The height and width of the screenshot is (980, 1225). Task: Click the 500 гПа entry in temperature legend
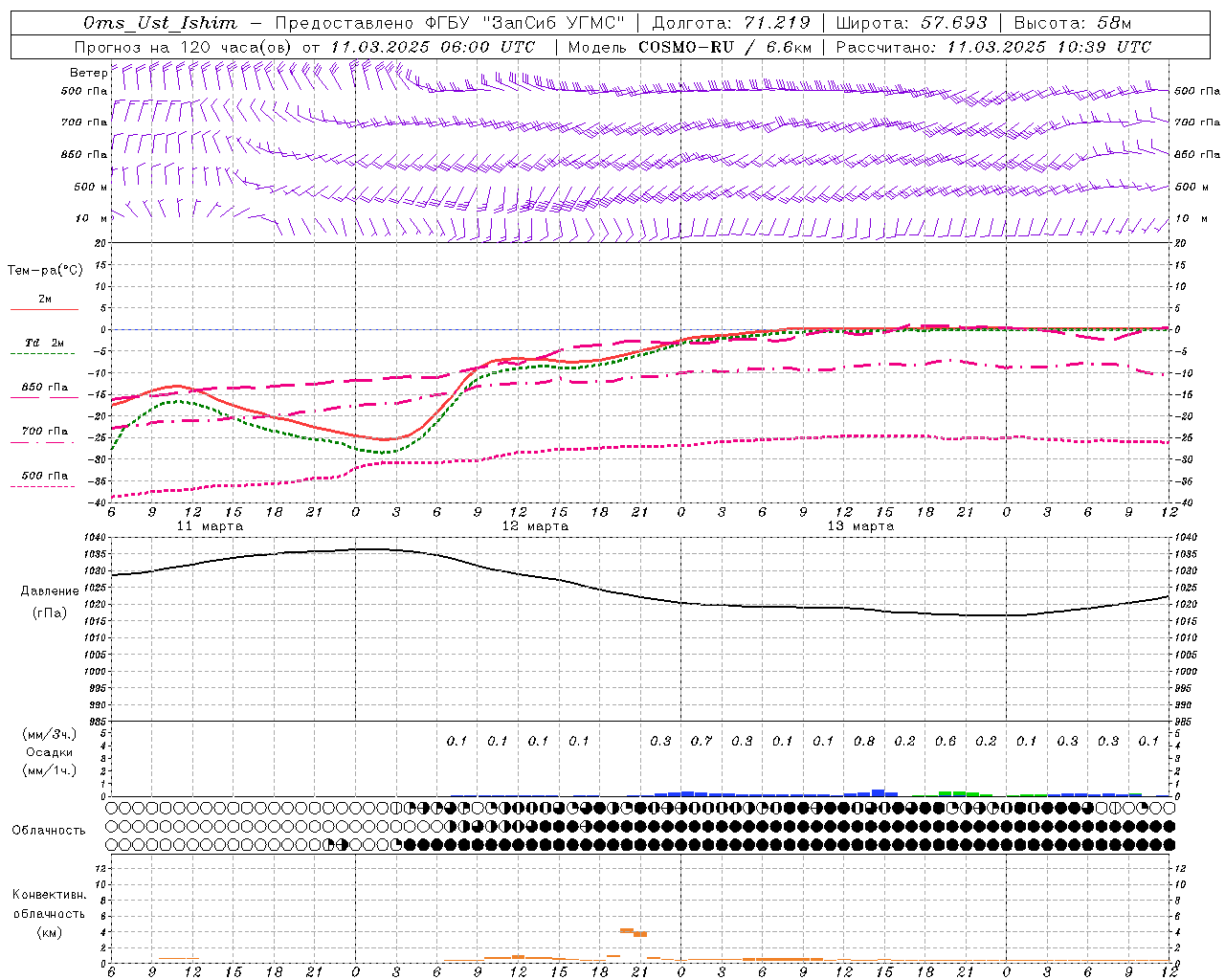click(x=45, y=475)
